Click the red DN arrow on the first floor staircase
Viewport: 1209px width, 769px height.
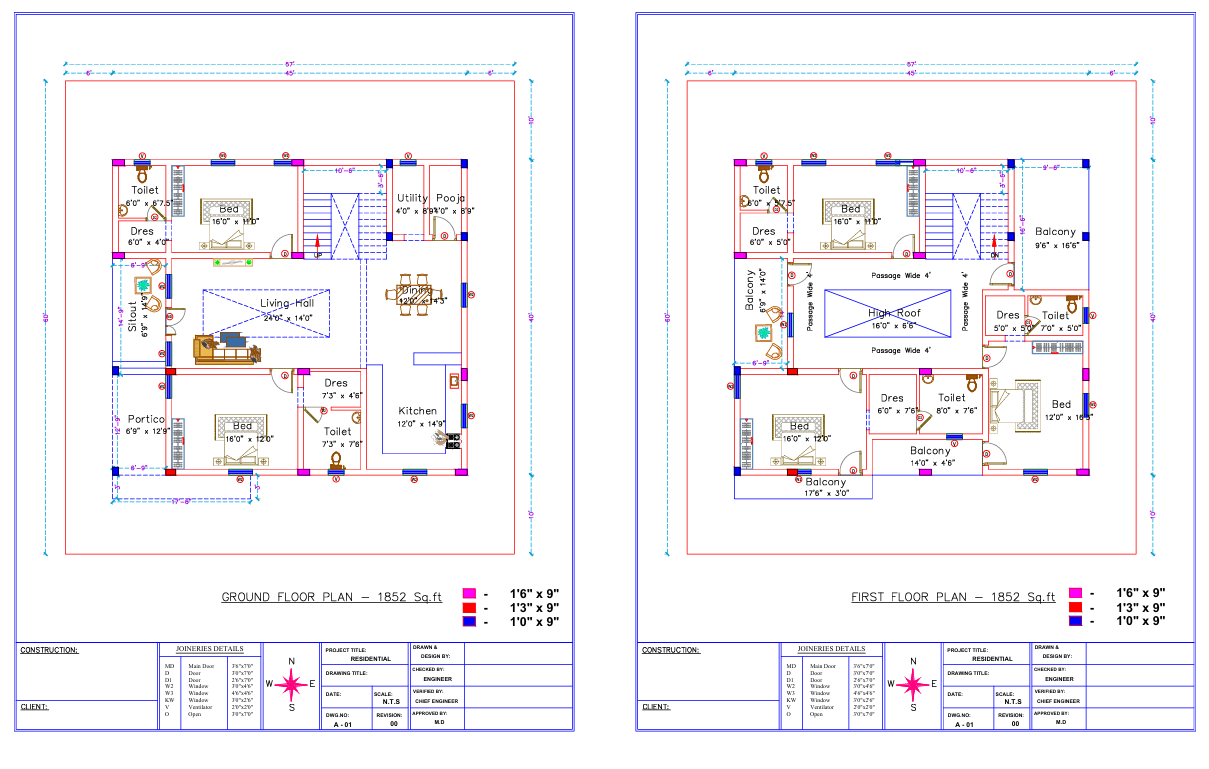[x=995, y=246]
